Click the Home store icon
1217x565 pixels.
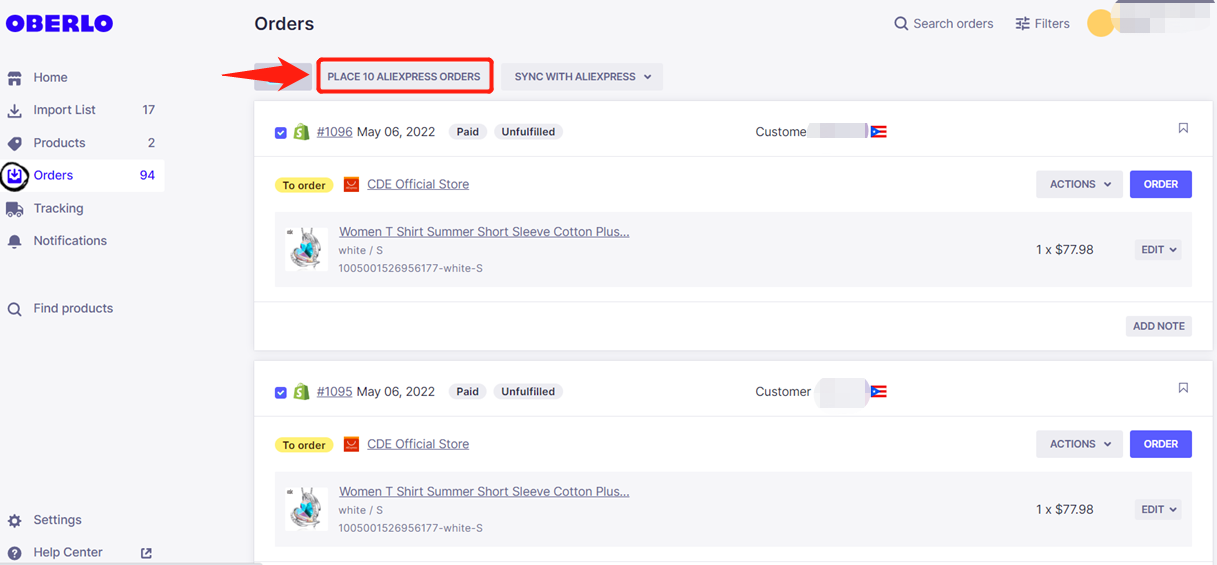[15, 78]
